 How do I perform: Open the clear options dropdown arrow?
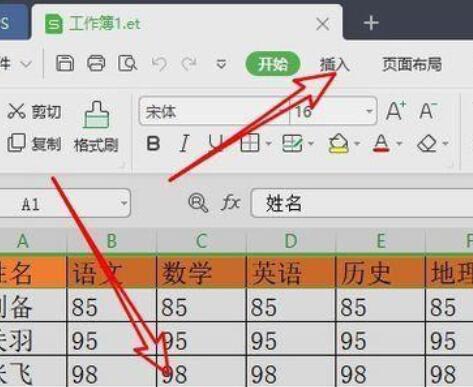pyautogui.click(x=445, y=144)
